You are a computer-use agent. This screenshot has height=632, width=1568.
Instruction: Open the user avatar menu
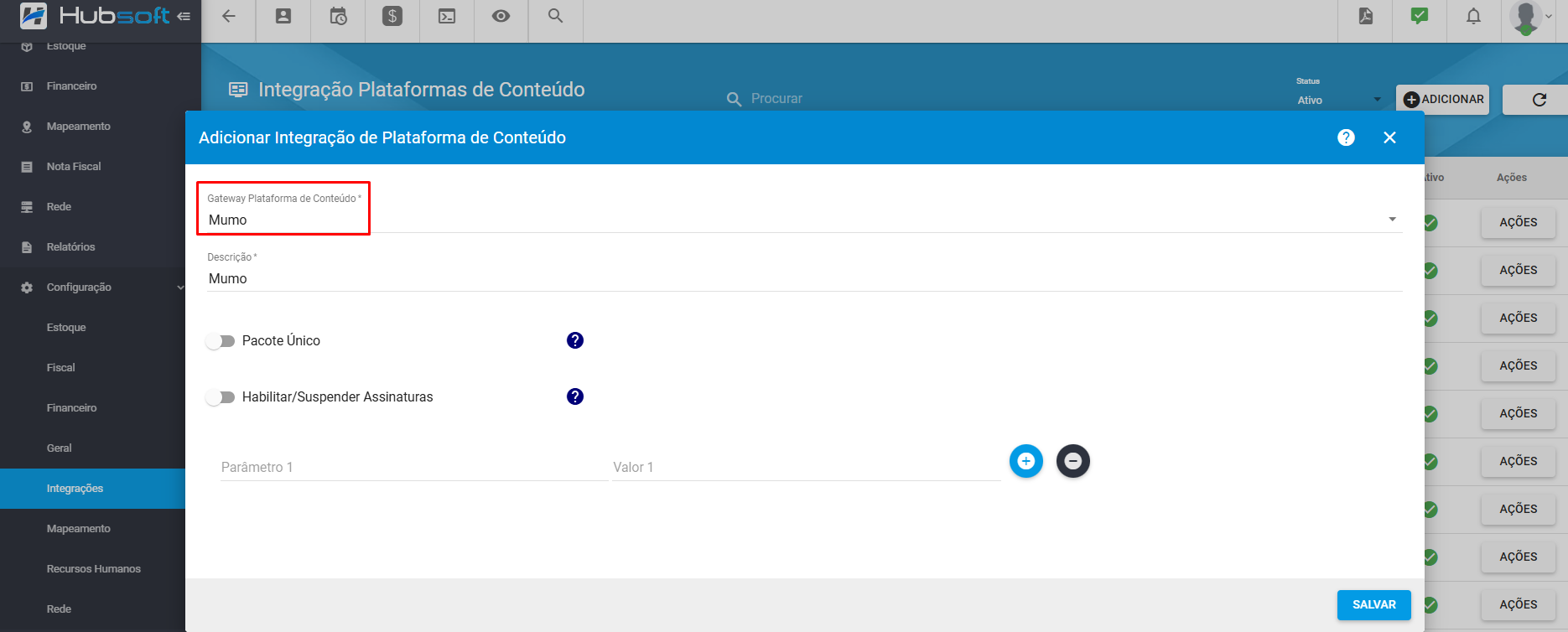click(x=1531, y=18)
